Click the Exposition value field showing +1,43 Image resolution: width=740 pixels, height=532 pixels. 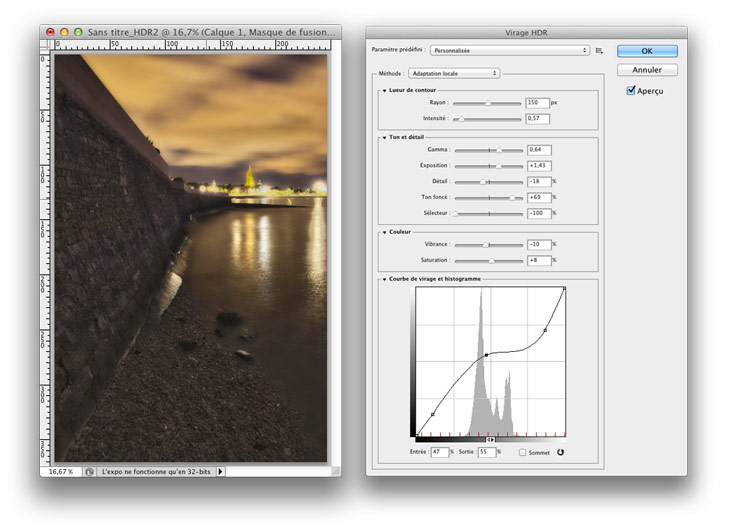[539, 166]
